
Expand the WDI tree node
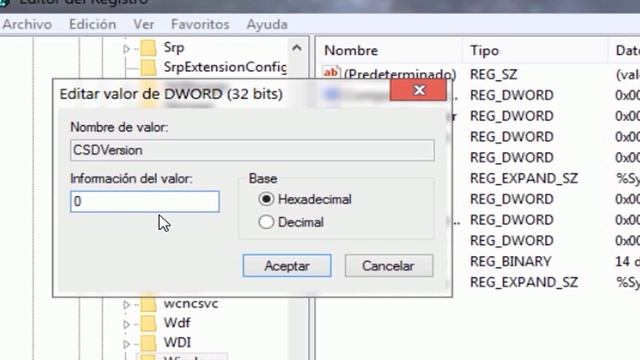pyautogui.click(x=126, y=344)
